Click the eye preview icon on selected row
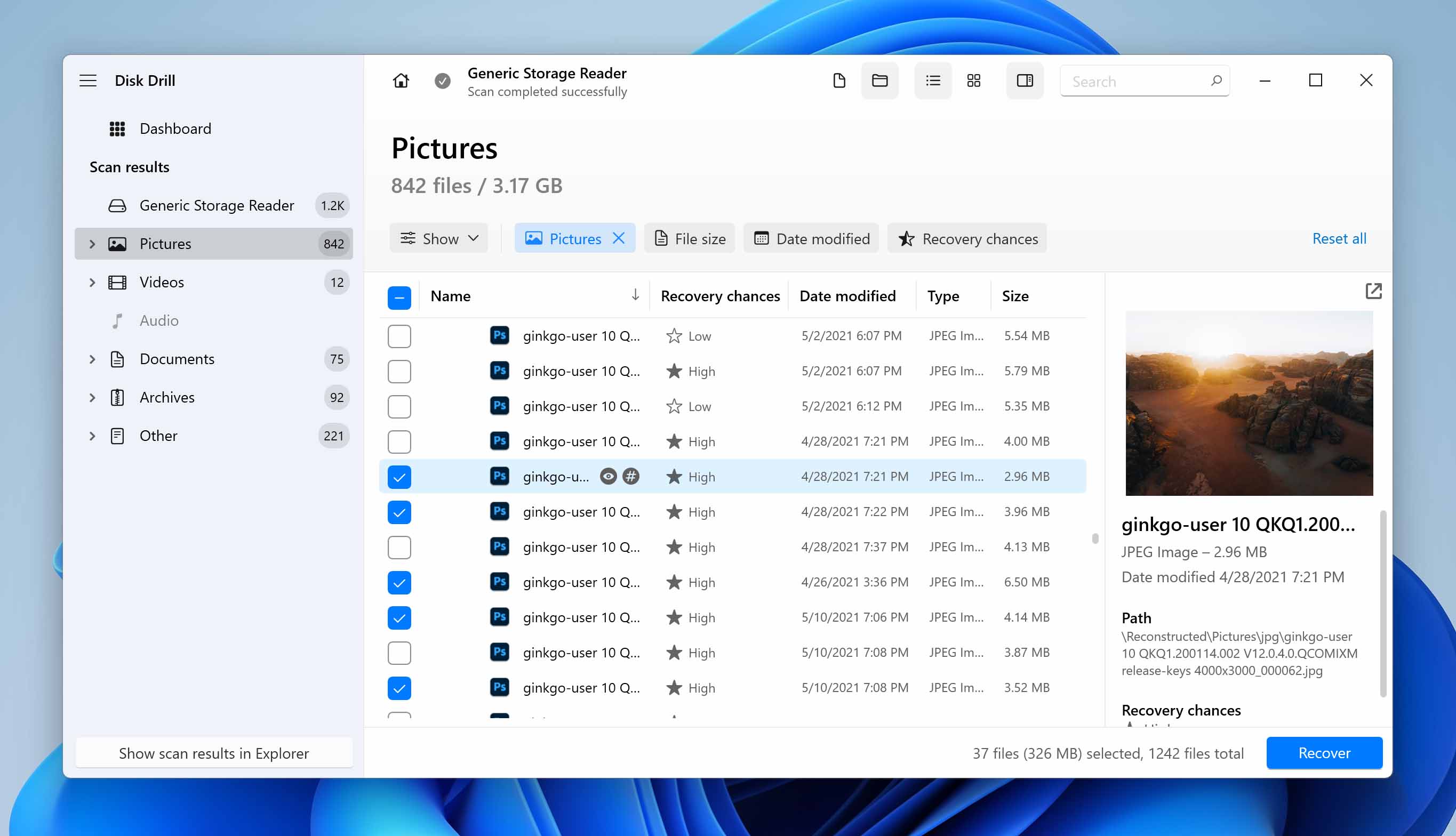The image size is (1456, 836). pos(607,476)
